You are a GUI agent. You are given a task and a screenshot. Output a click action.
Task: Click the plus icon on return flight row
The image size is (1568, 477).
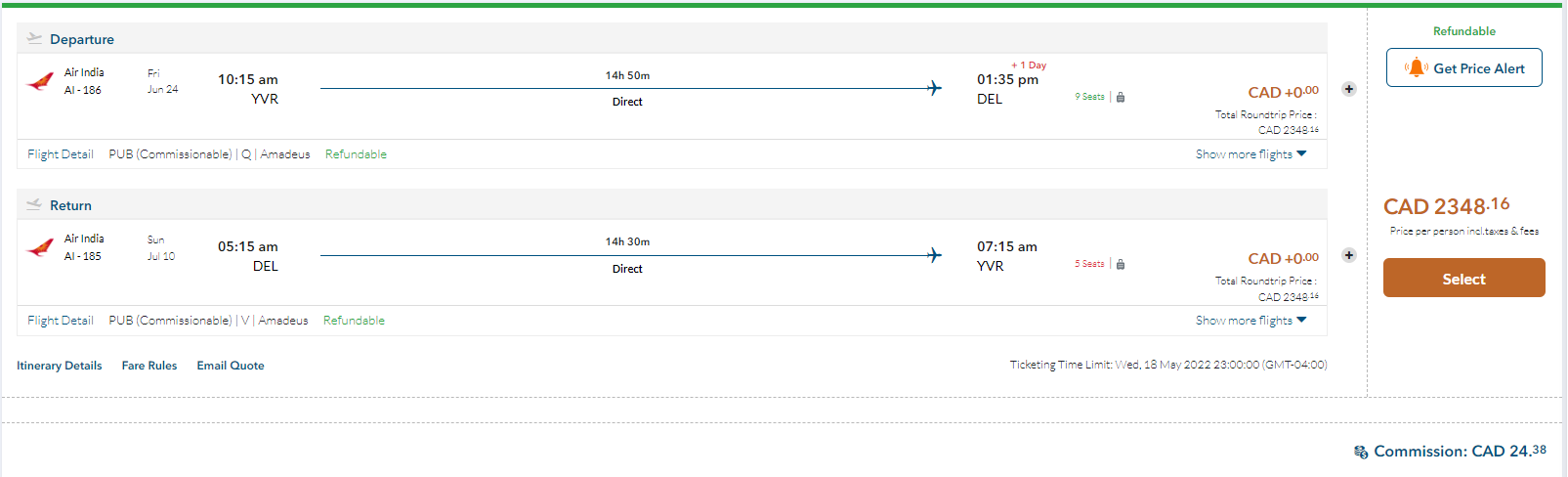click(1348, 255)
